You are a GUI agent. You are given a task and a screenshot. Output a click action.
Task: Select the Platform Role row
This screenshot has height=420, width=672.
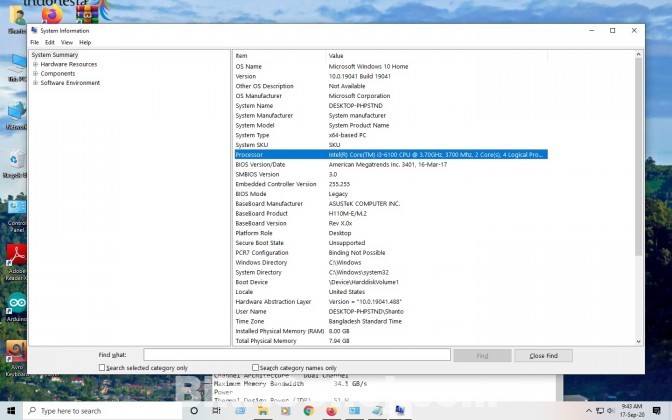391,233
